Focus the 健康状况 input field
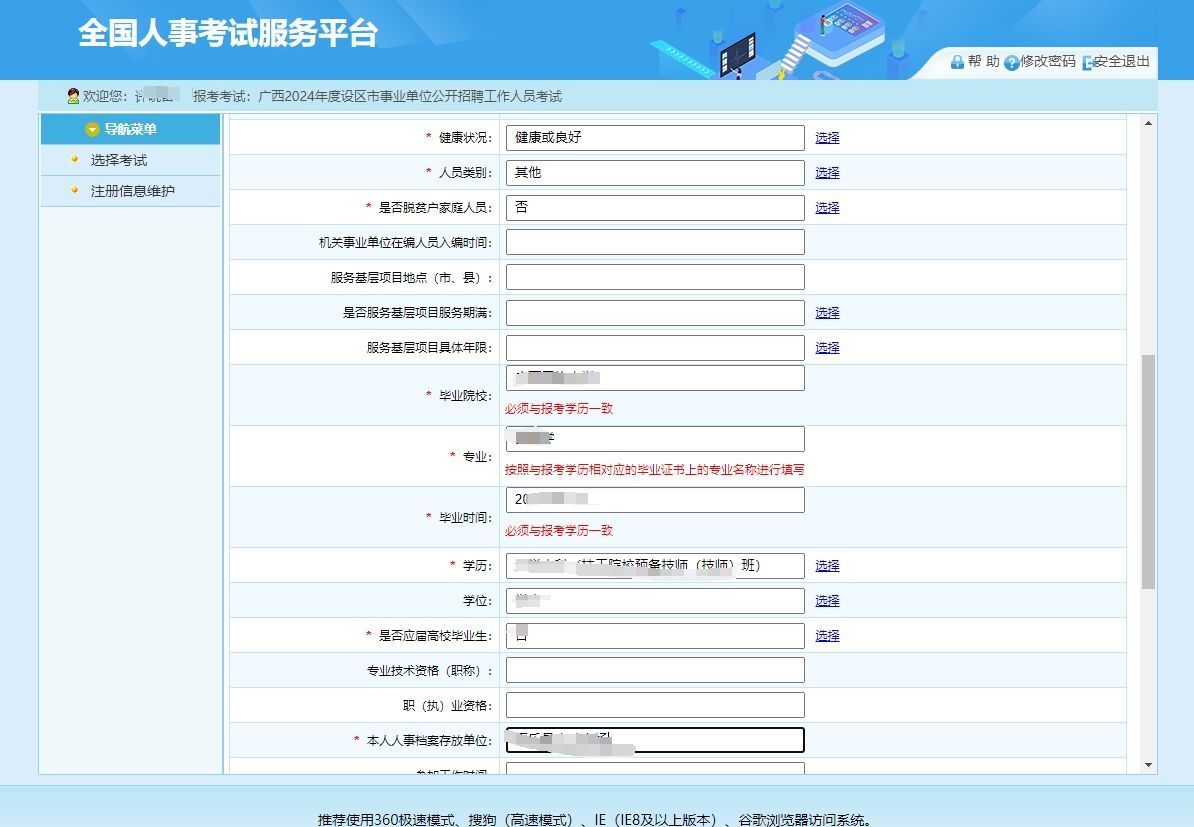 (655, 138)
